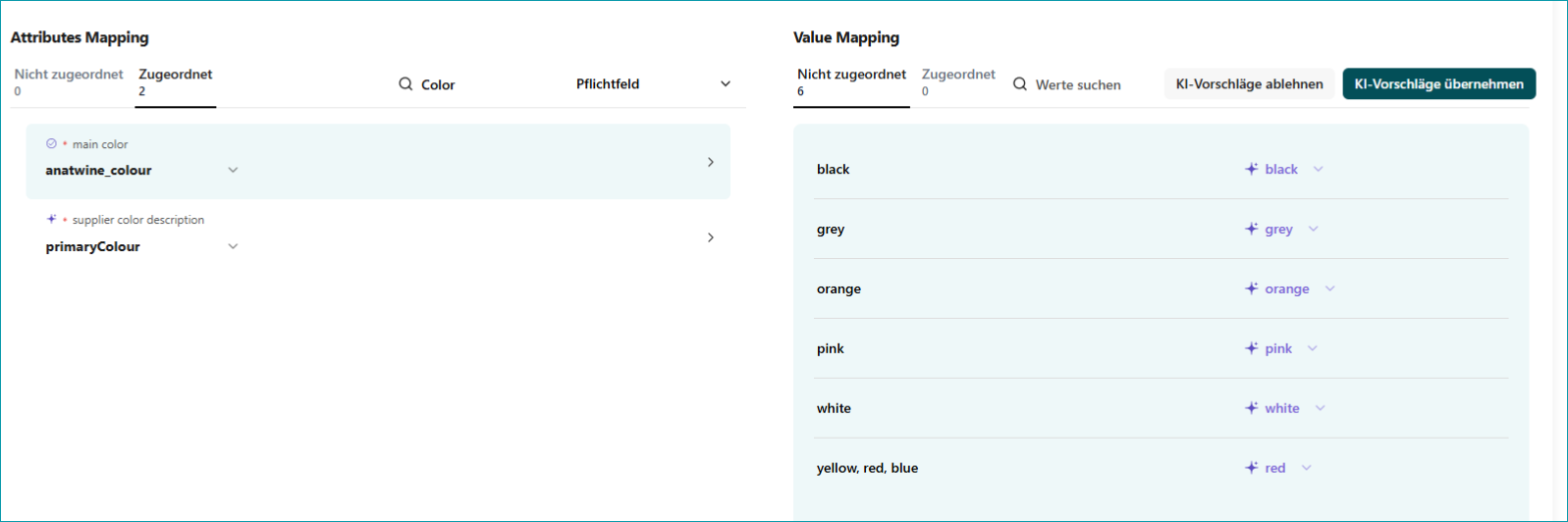Click the check-circle icon beside main color
Image resolution: width=1568 pixels, height=522 pixels.
coord(51,143)
